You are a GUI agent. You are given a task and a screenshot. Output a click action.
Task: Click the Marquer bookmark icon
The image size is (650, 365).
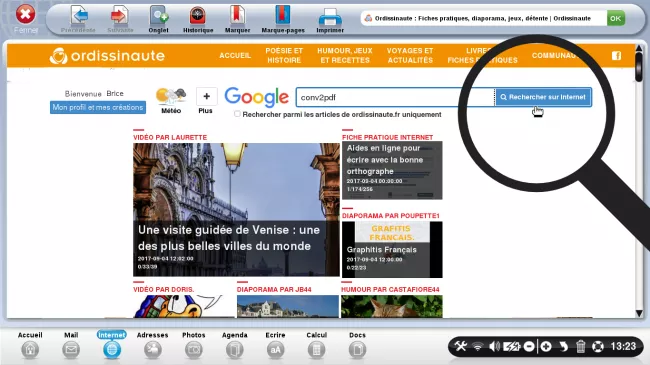237,16
